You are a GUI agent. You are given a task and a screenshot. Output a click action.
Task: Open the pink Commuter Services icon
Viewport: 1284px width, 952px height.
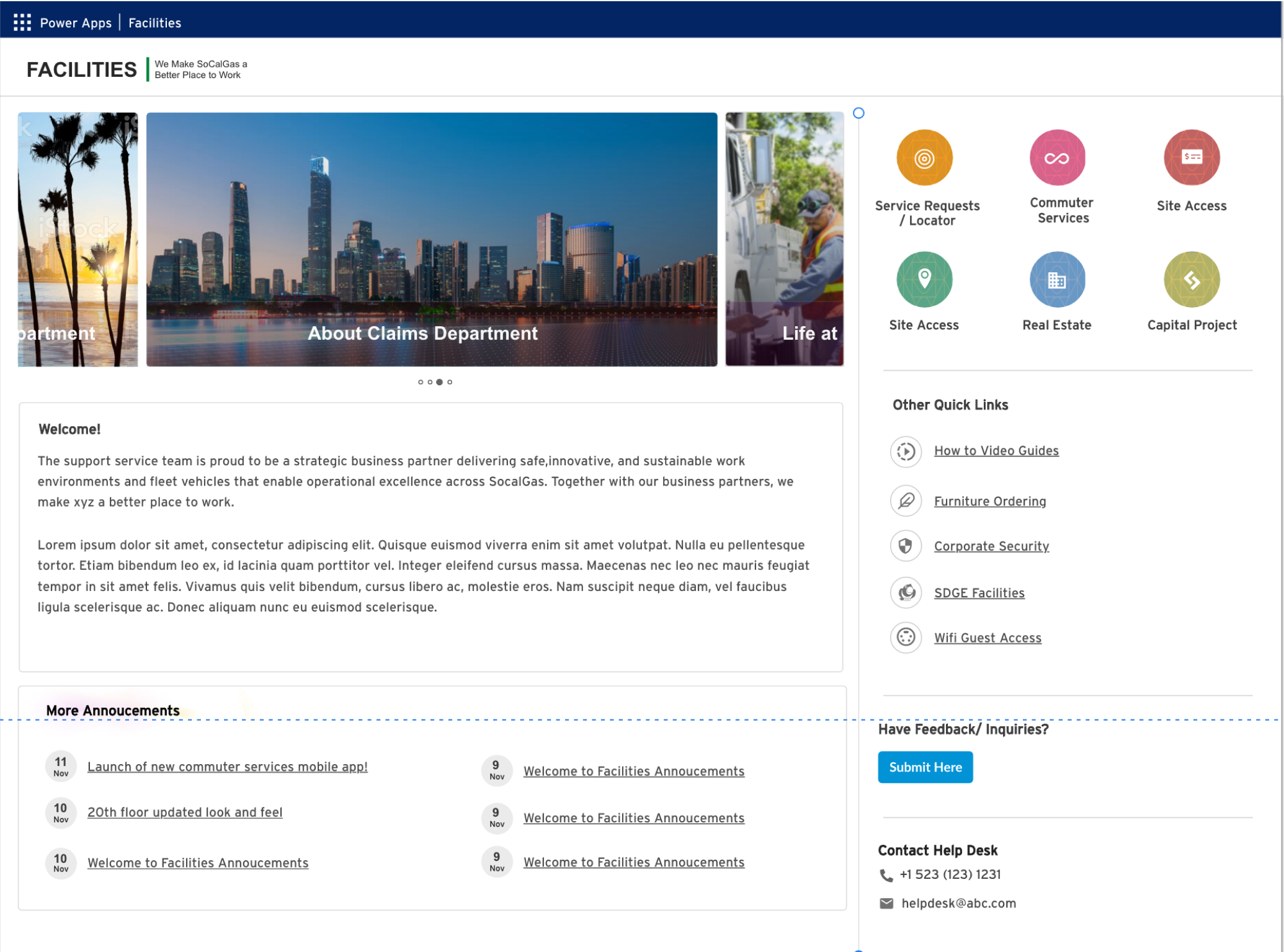1057,158
